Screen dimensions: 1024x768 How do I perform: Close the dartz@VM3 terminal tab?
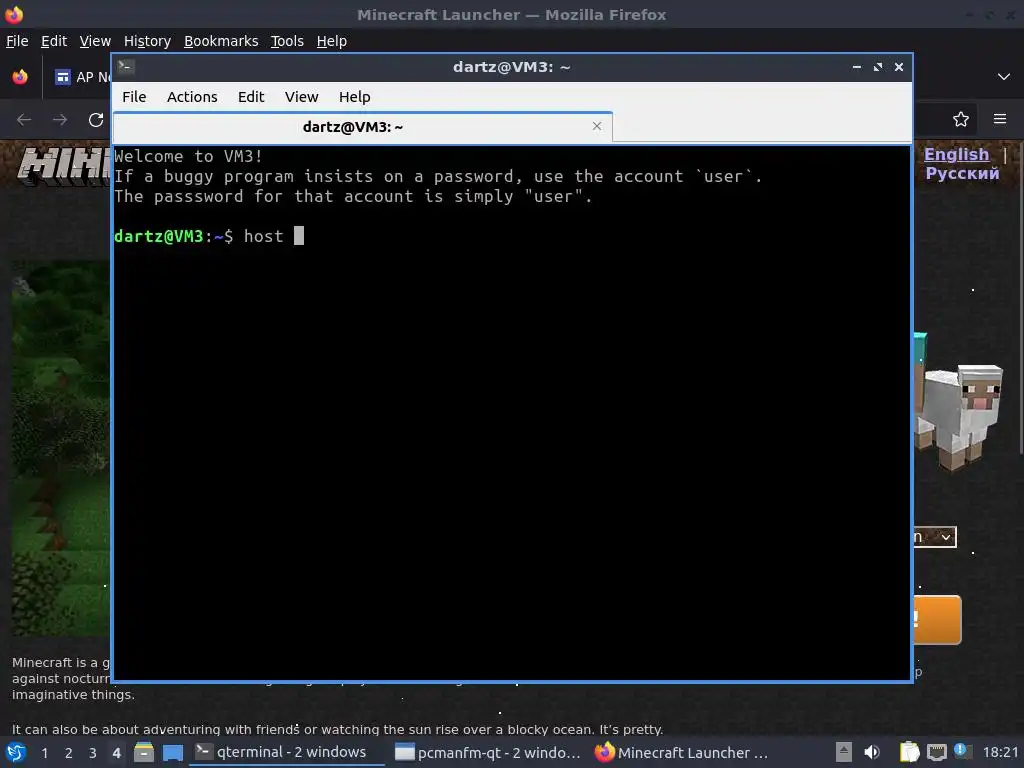pyautogui.click(x=597, y=126)
